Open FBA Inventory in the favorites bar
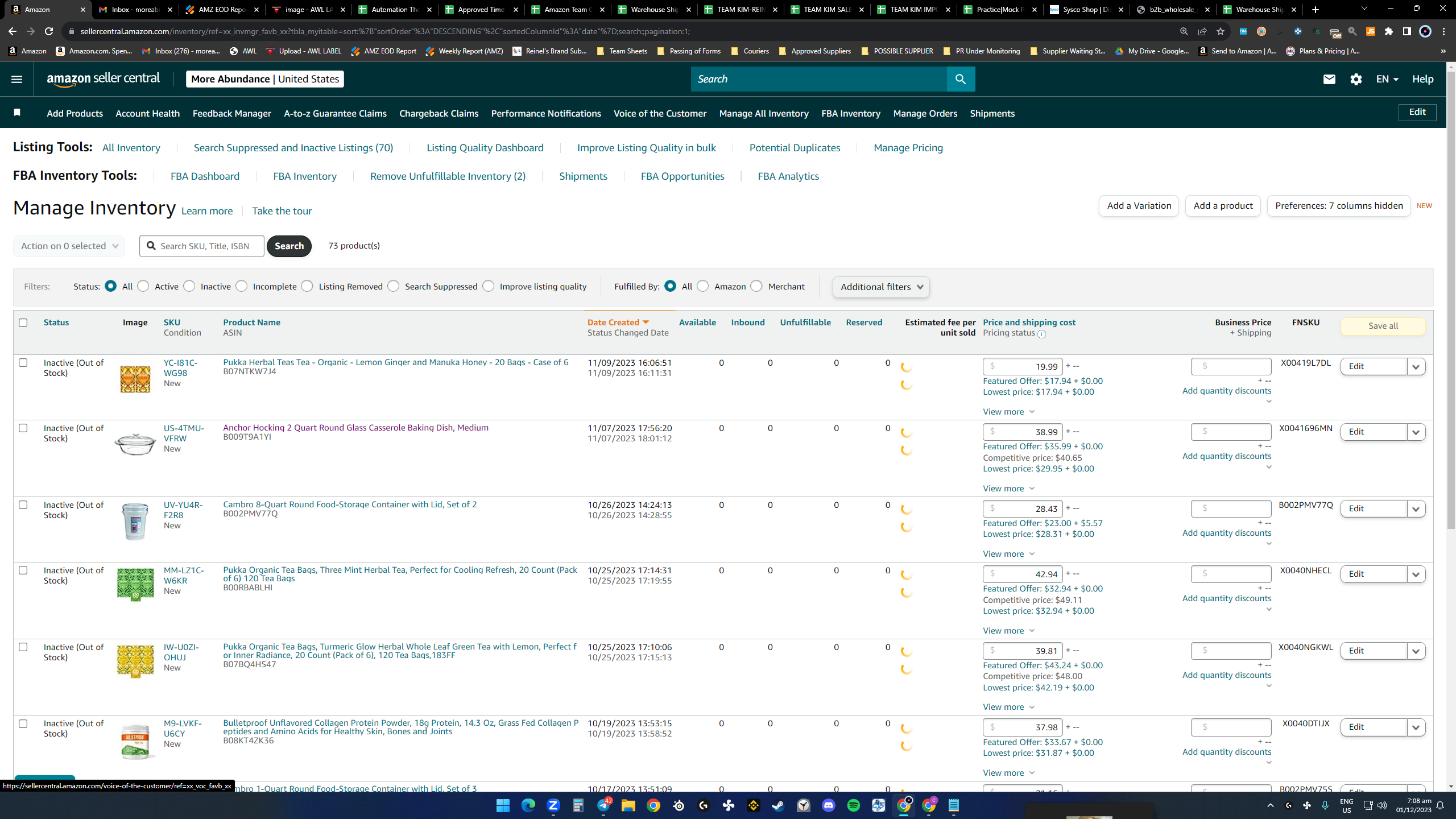 point(851,113)
